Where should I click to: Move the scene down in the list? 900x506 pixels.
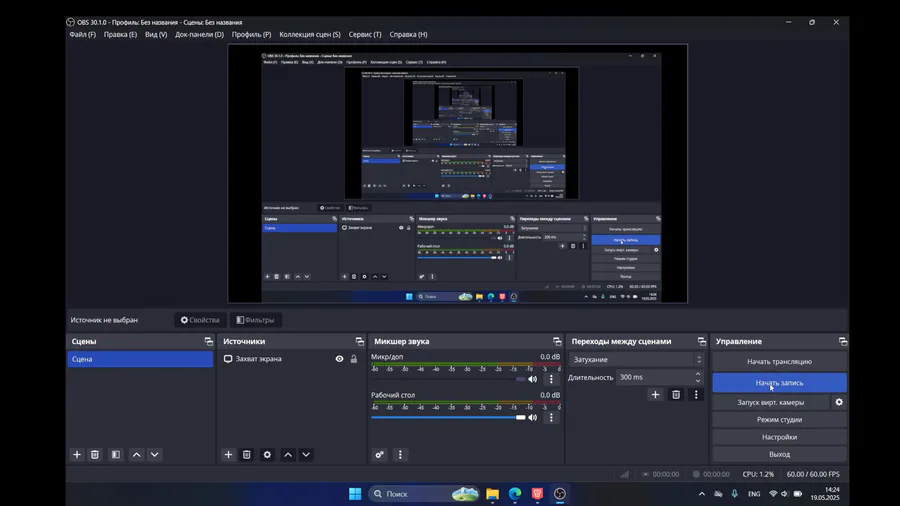click(x=154, y=454)
